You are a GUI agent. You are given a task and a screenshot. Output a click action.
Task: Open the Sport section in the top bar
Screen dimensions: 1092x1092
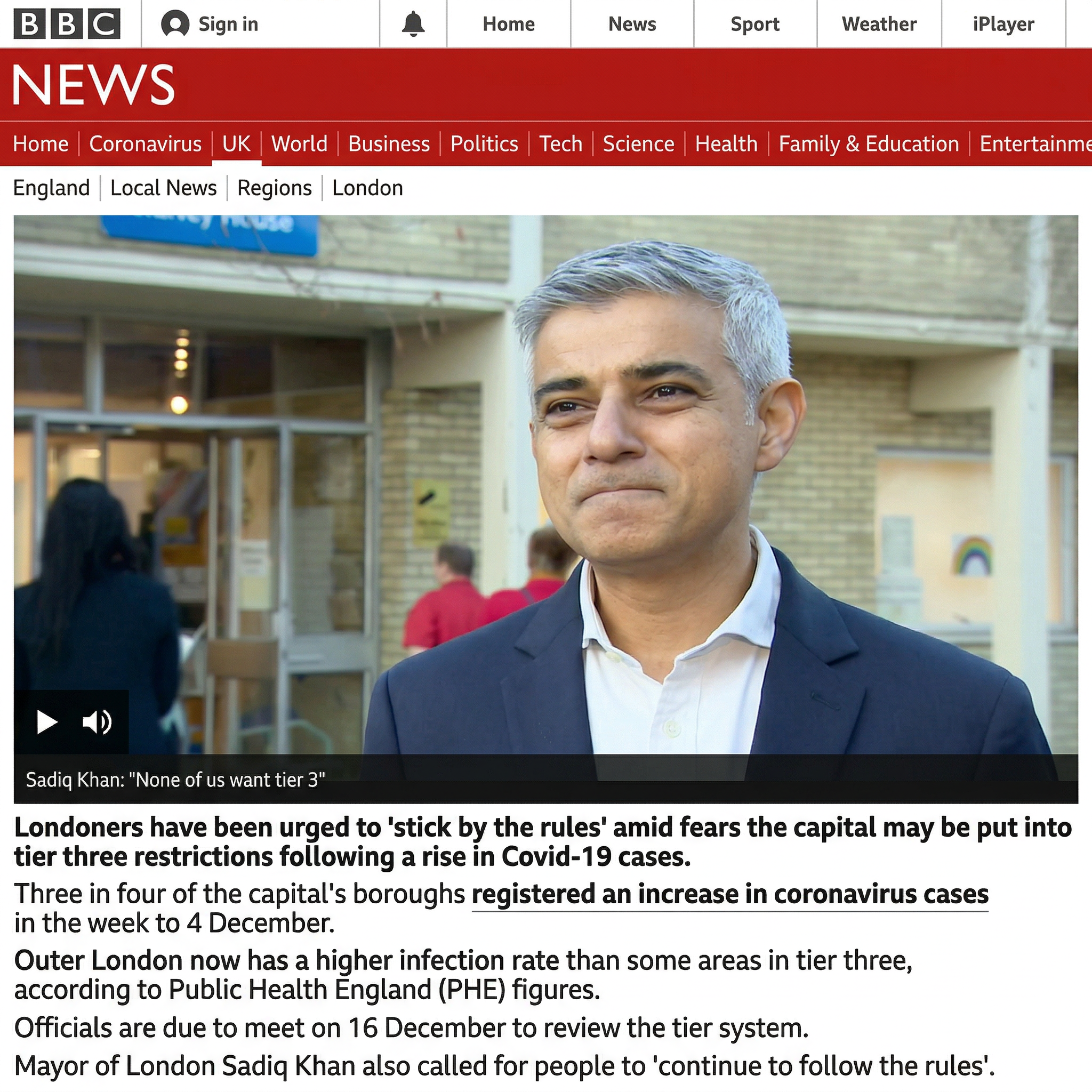pyautogui.click(x=754, y=24)
